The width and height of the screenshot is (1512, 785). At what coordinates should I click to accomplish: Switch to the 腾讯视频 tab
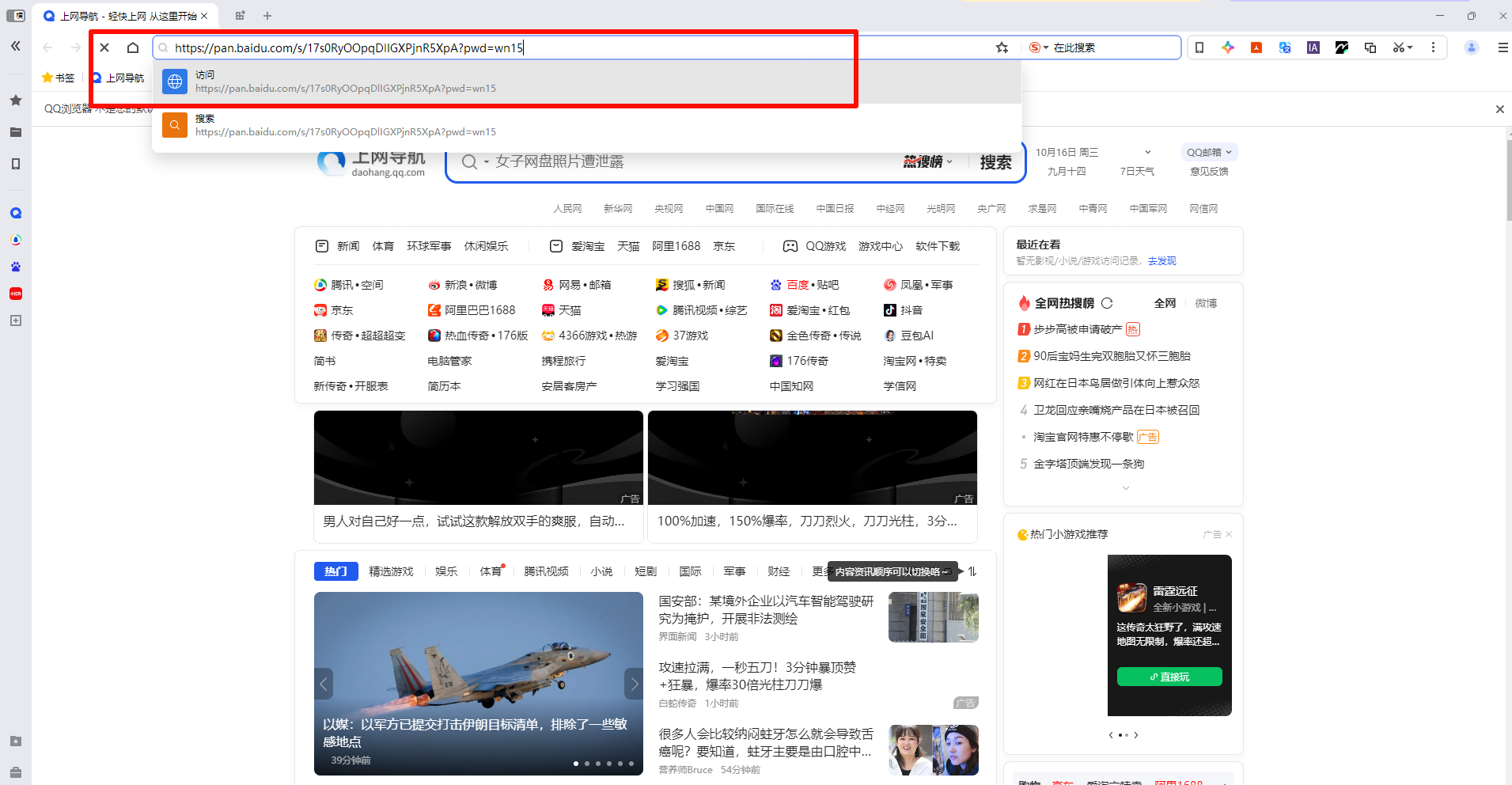click(x=546, y=571)
